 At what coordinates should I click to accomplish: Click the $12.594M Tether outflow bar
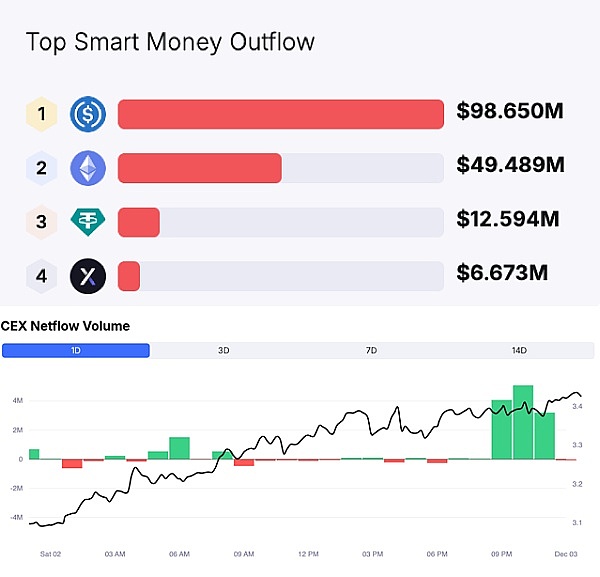coord(139,222)
